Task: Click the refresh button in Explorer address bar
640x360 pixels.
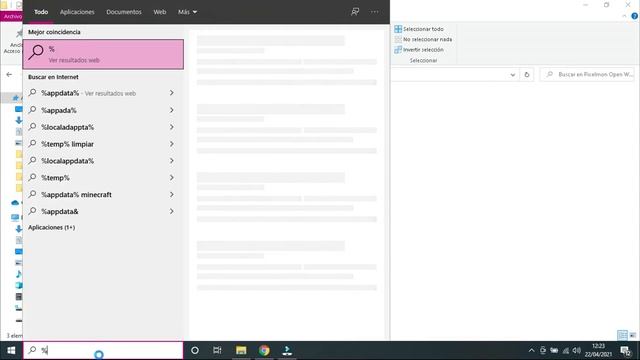Action: (527, 75)
